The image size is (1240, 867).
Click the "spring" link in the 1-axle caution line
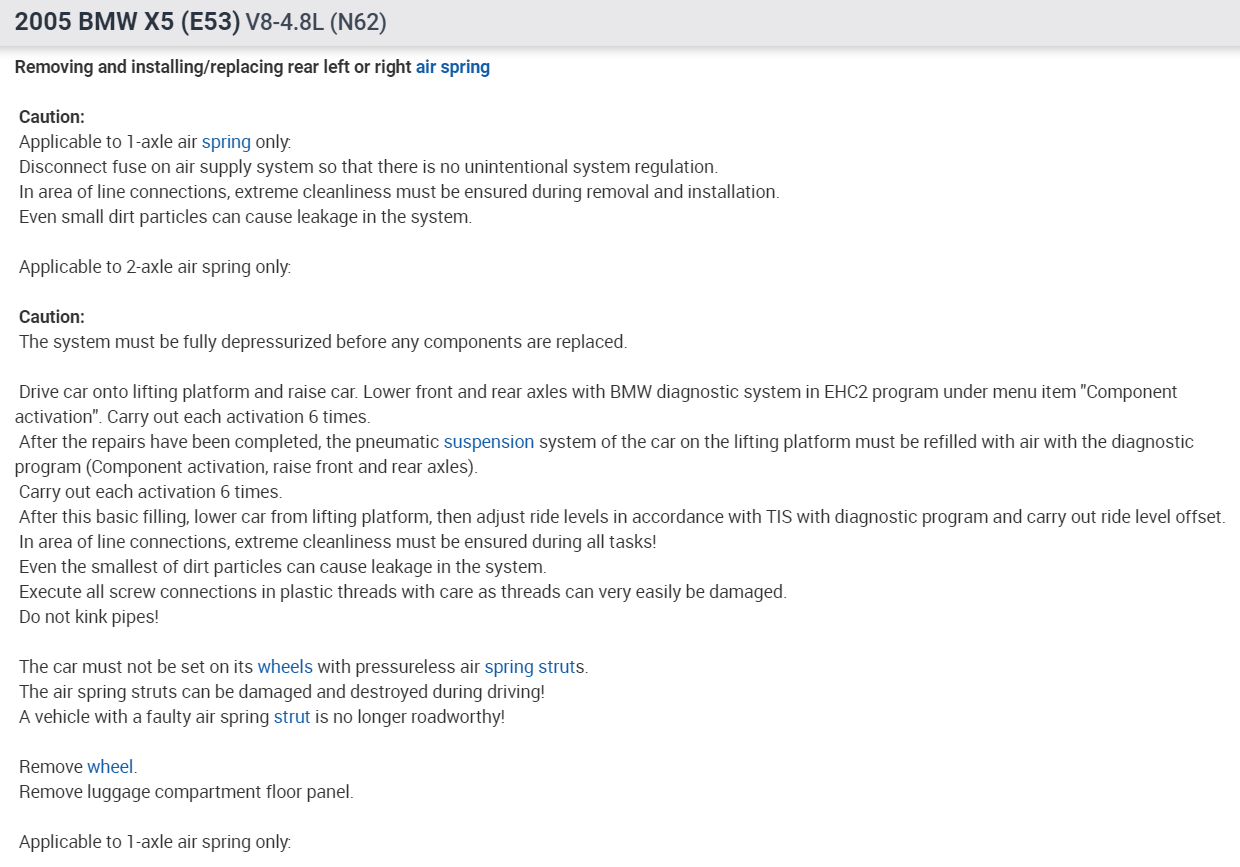(x=226, y=142)
